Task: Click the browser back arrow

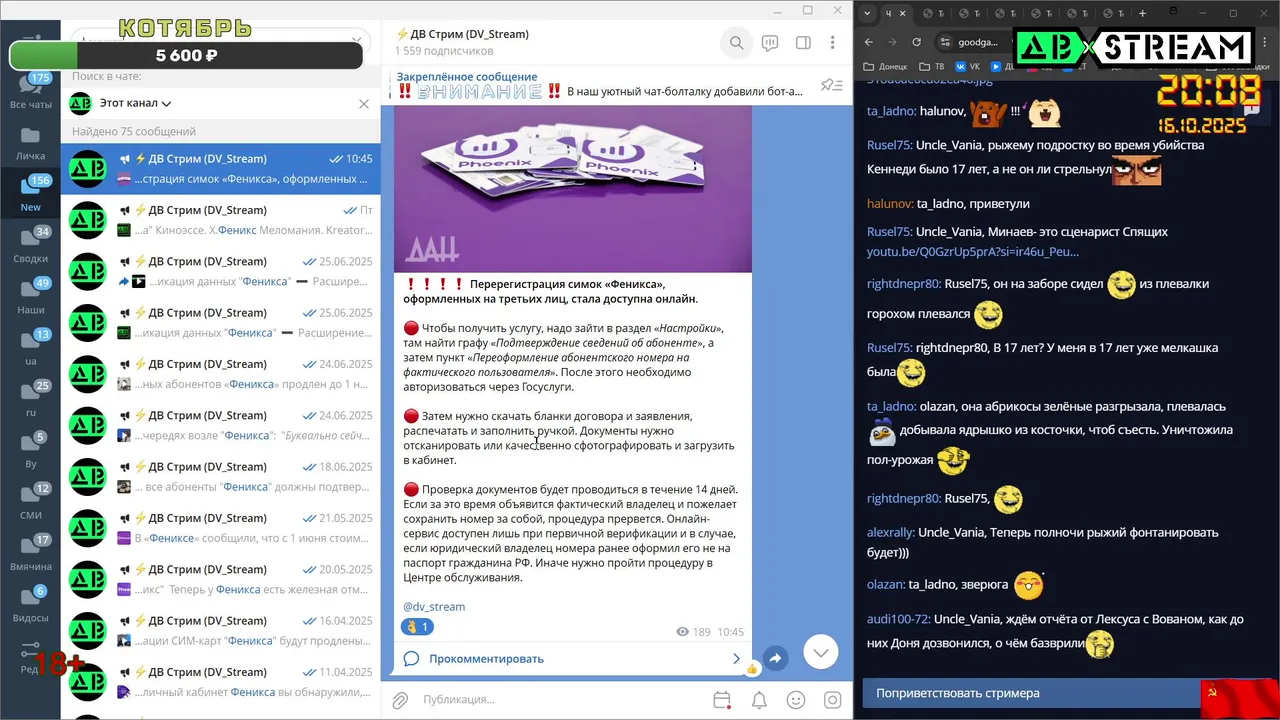Action: 868,42
